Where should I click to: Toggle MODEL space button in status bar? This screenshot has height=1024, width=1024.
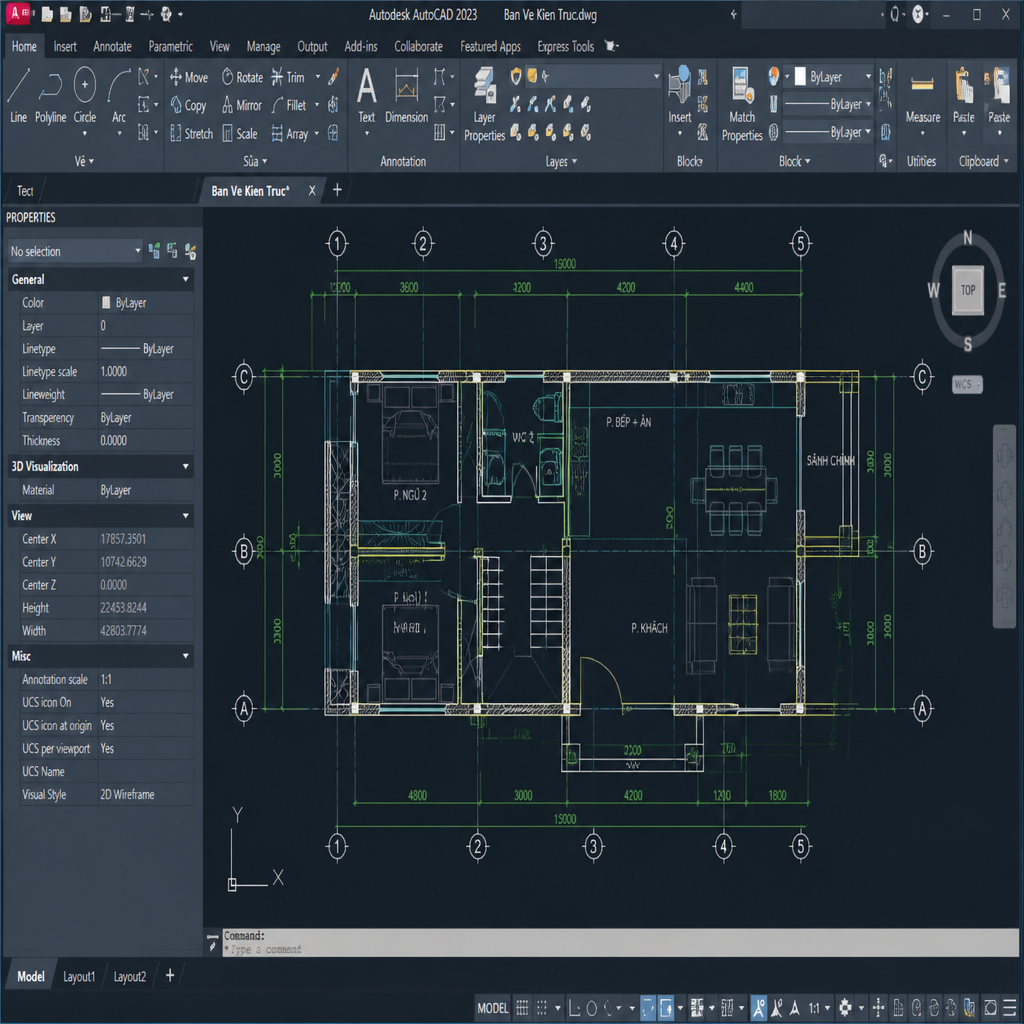pos(492,1008)
